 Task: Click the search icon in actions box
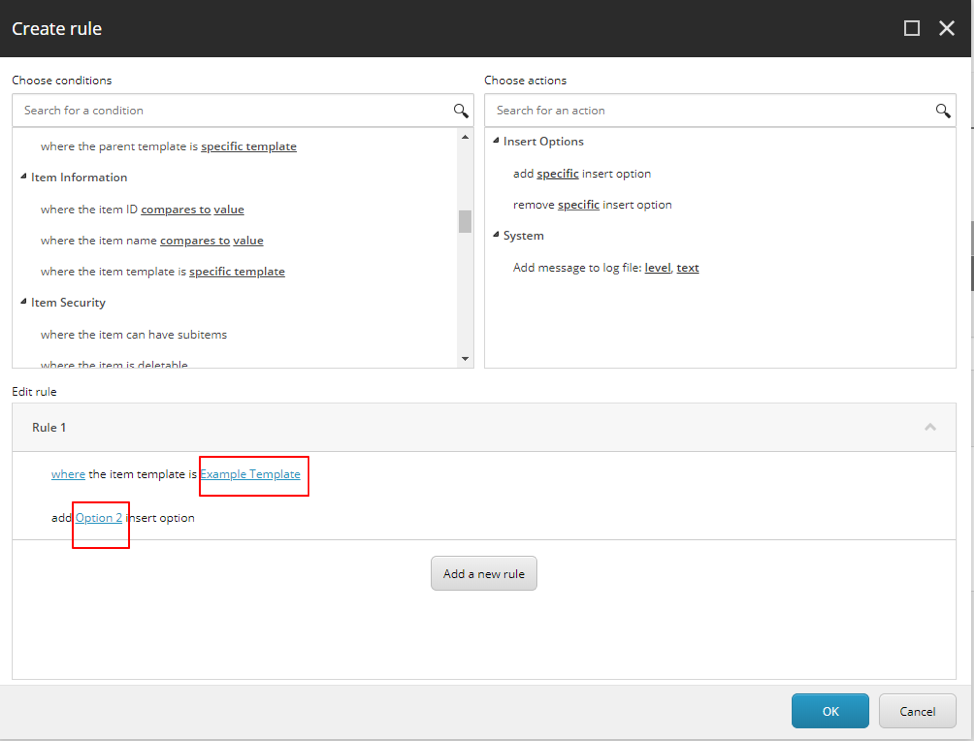point(942,111)
